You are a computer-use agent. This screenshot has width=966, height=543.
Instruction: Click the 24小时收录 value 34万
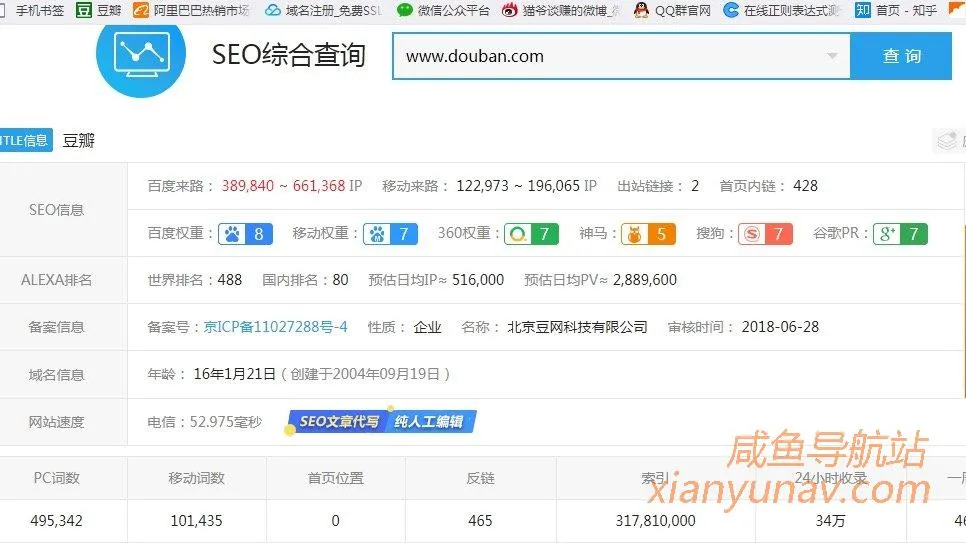(x=830, y=521)
